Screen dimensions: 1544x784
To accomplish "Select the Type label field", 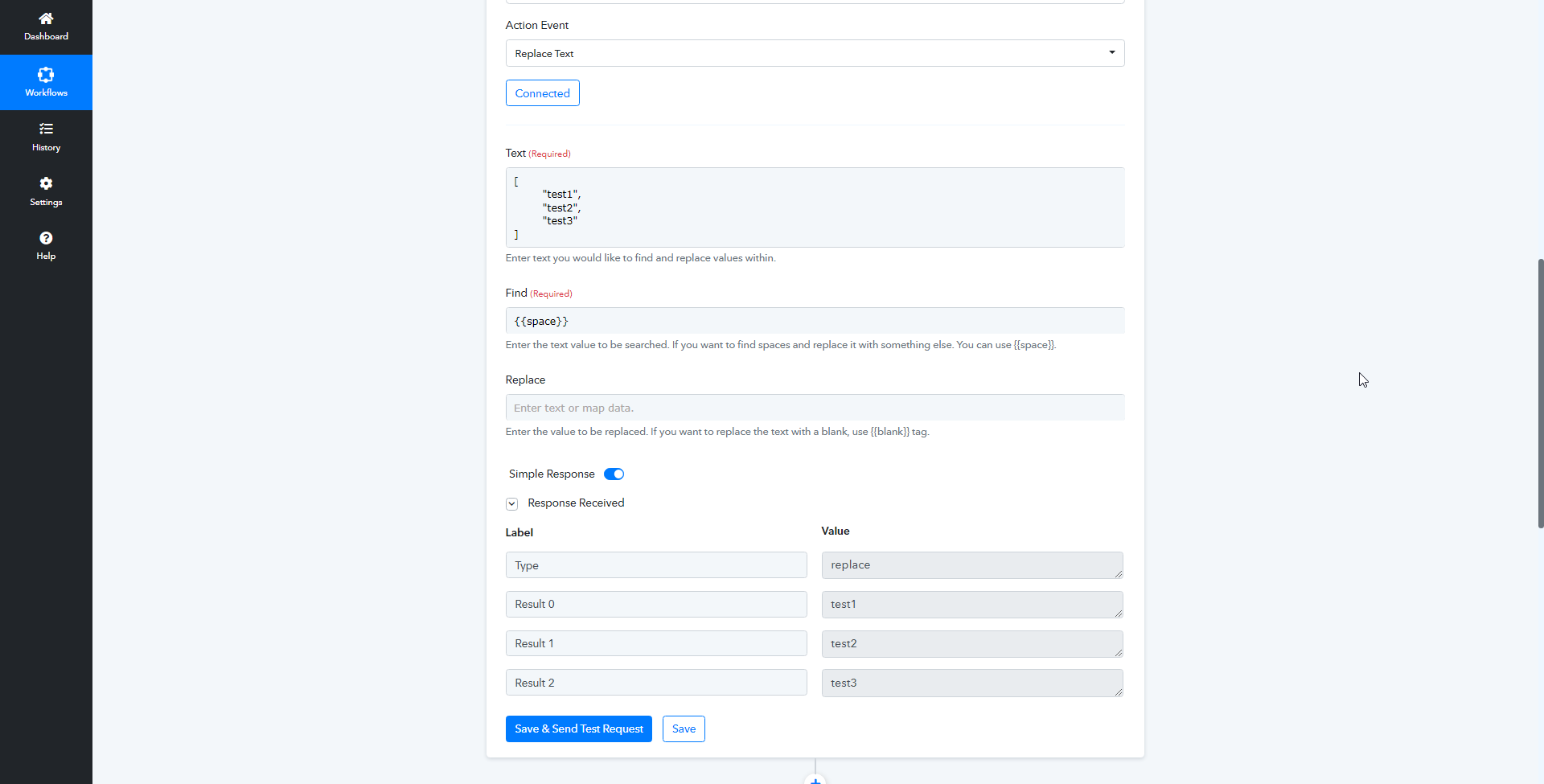I will click(x=655, y=565).
